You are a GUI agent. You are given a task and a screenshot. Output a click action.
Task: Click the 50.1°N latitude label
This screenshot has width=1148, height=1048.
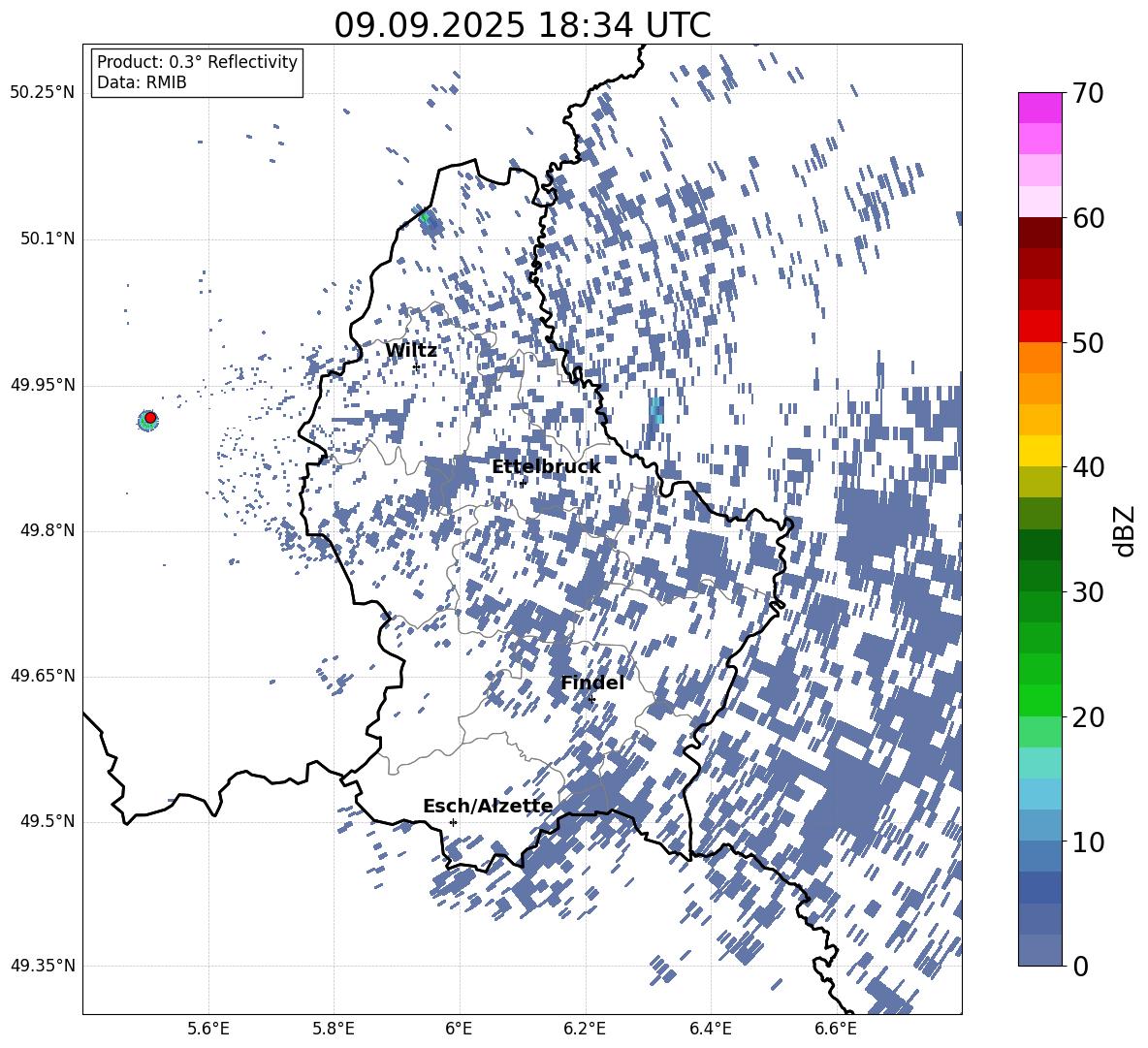point(47,238)
